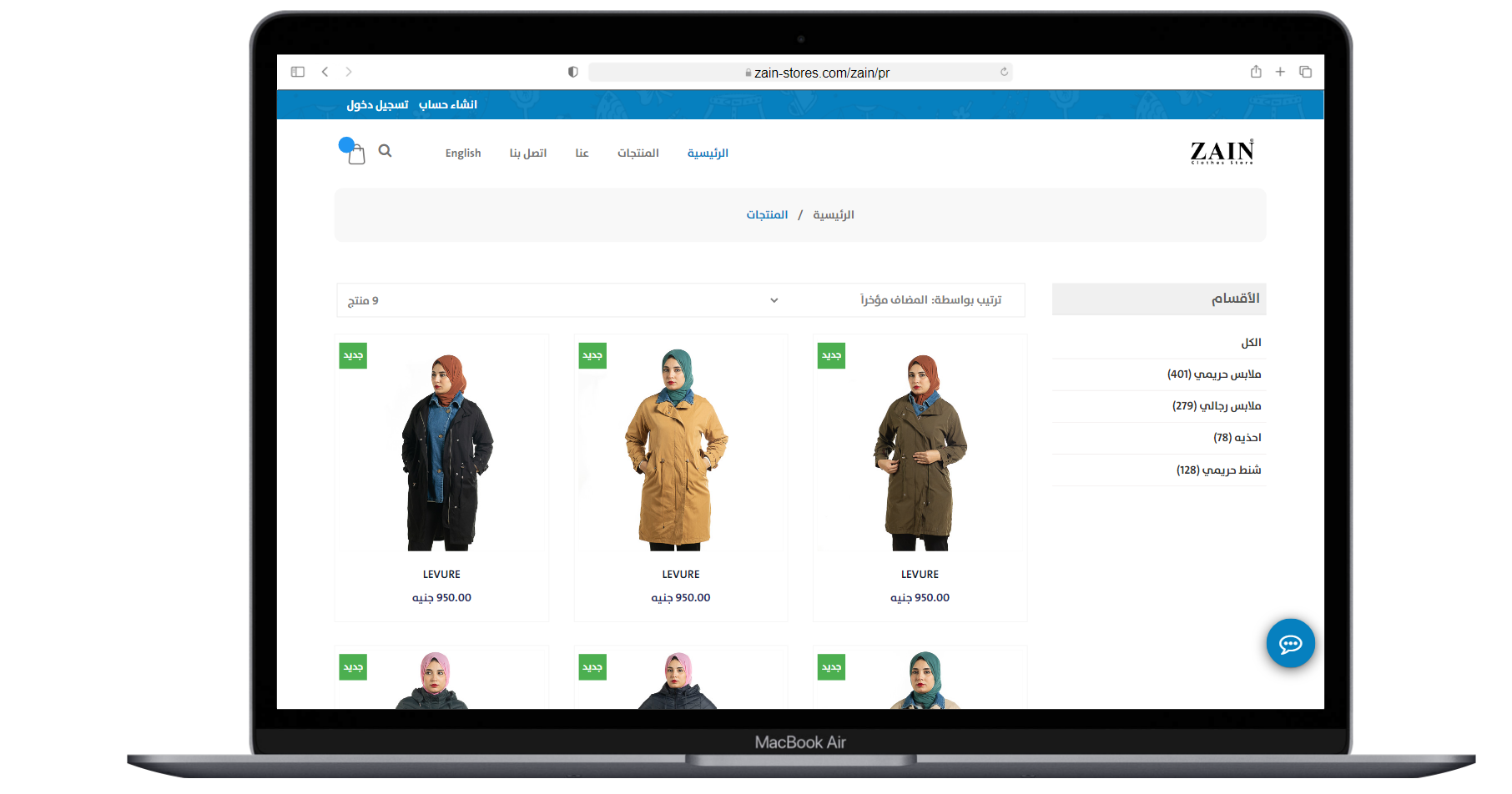This screenshot has height=794, width=1512.
Task: Go forward with the browser forward arrow
Action: (x=349, y=72)
